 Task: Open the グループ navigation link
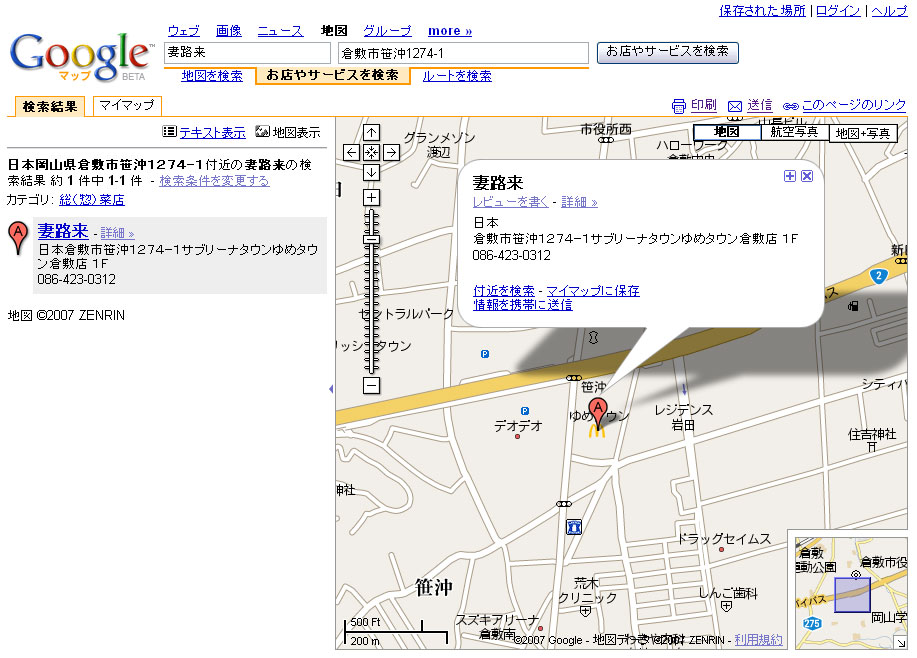click(387, 31)
